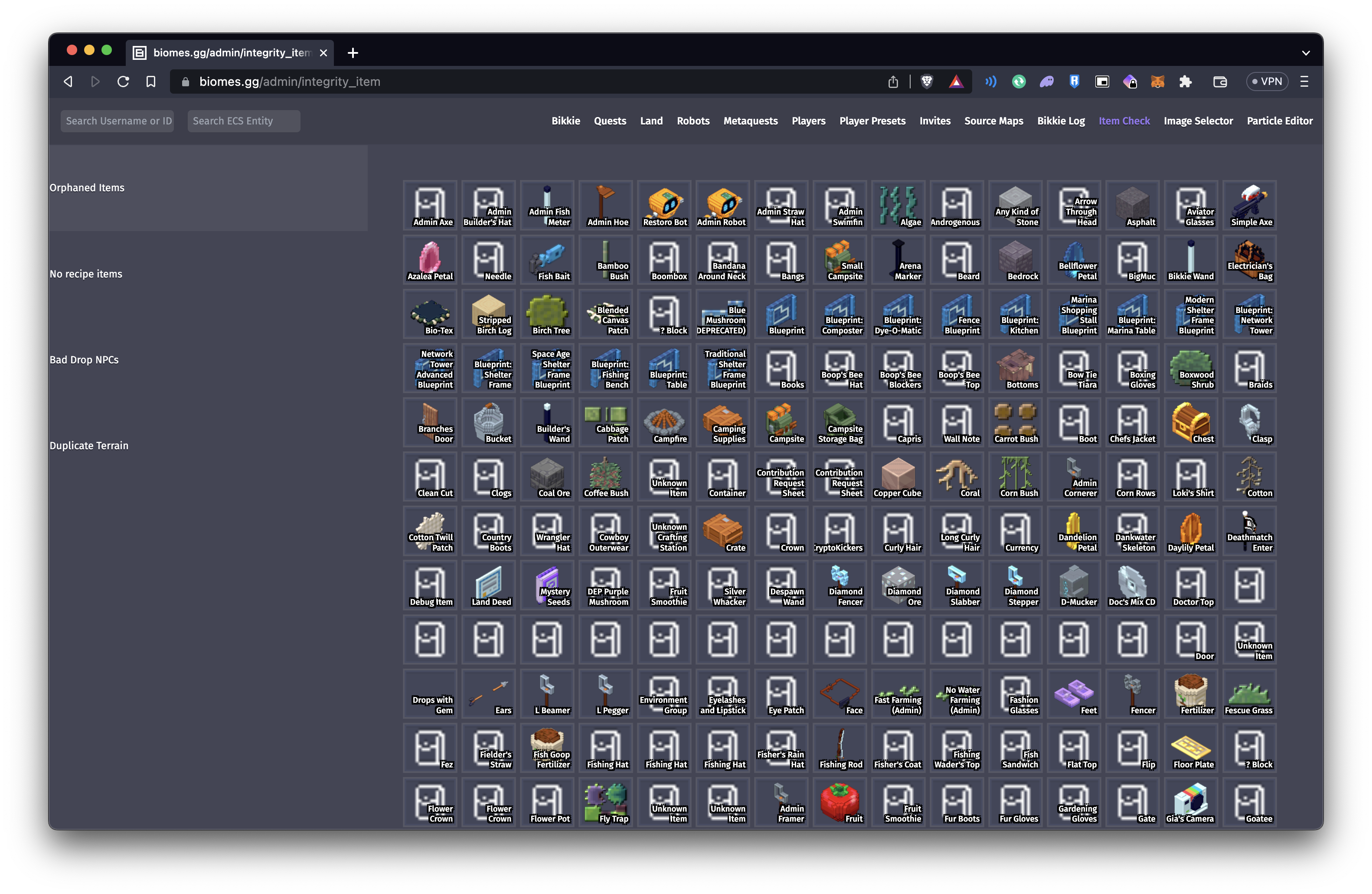Viewport: 1372px width, 894px height.
Task: Click the Brave Shields lion icon
Action: pos(927,82)
